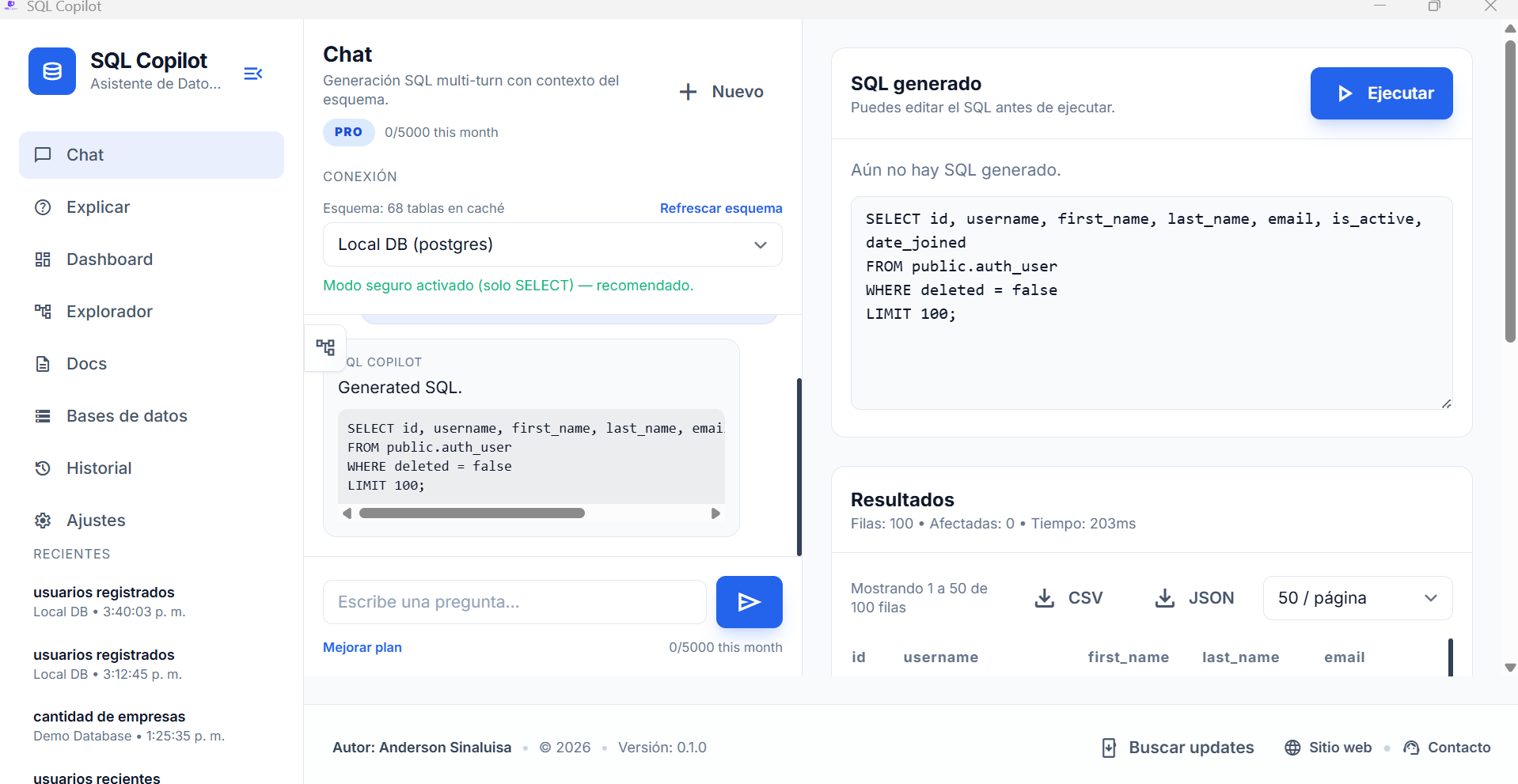Open Docs via the document icon

click(43, 363)
